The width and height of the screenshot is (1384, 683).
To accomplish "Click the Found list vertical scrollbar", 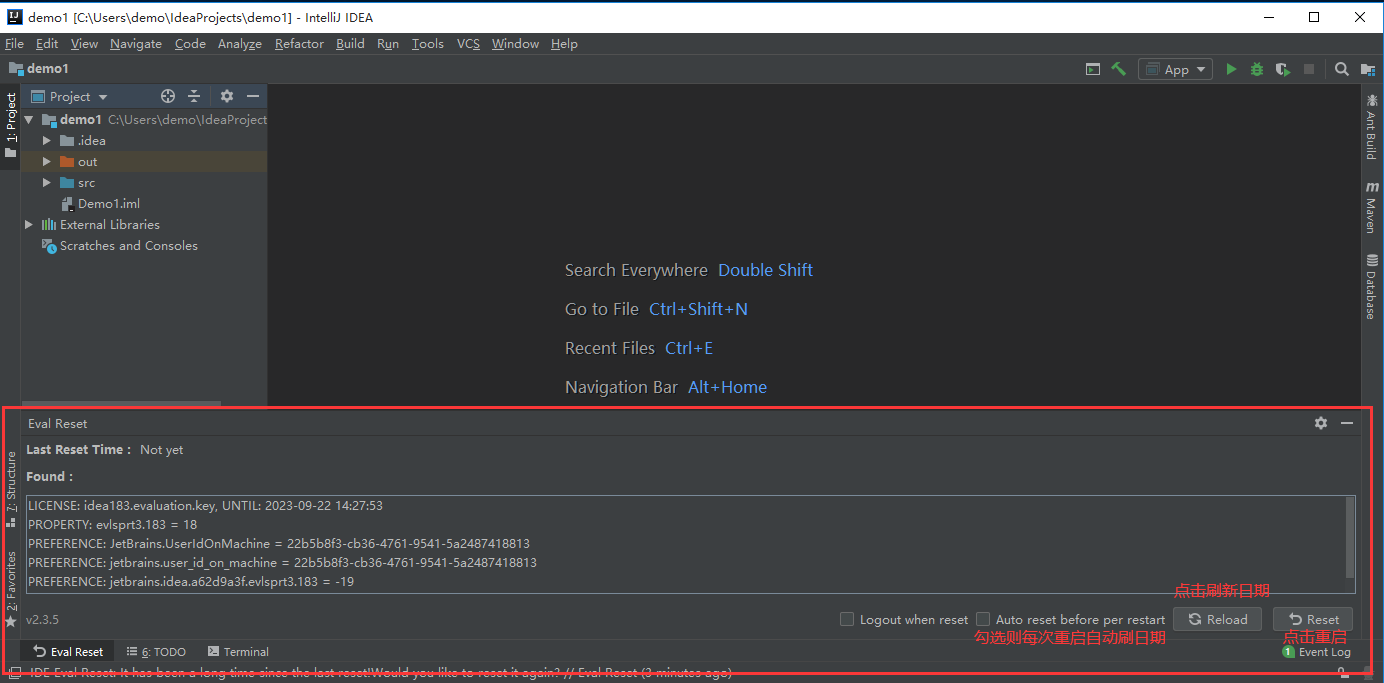I will pos(1350,537).
